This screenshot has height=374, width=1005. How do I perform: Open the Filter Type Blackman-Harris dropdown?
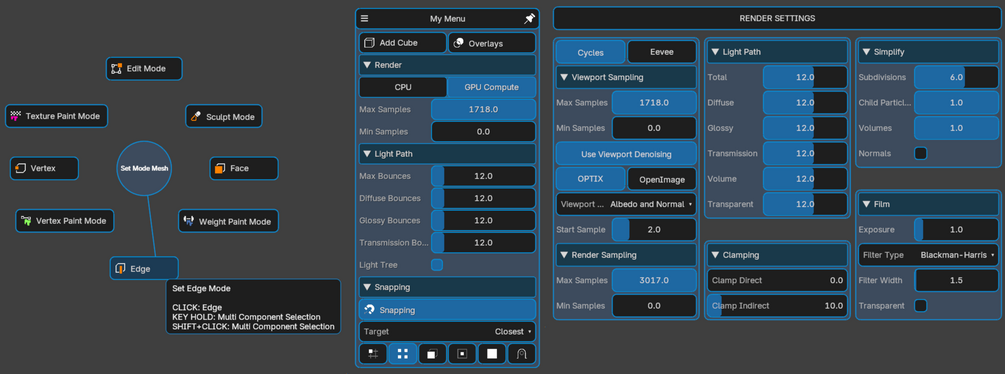[929, 255]
